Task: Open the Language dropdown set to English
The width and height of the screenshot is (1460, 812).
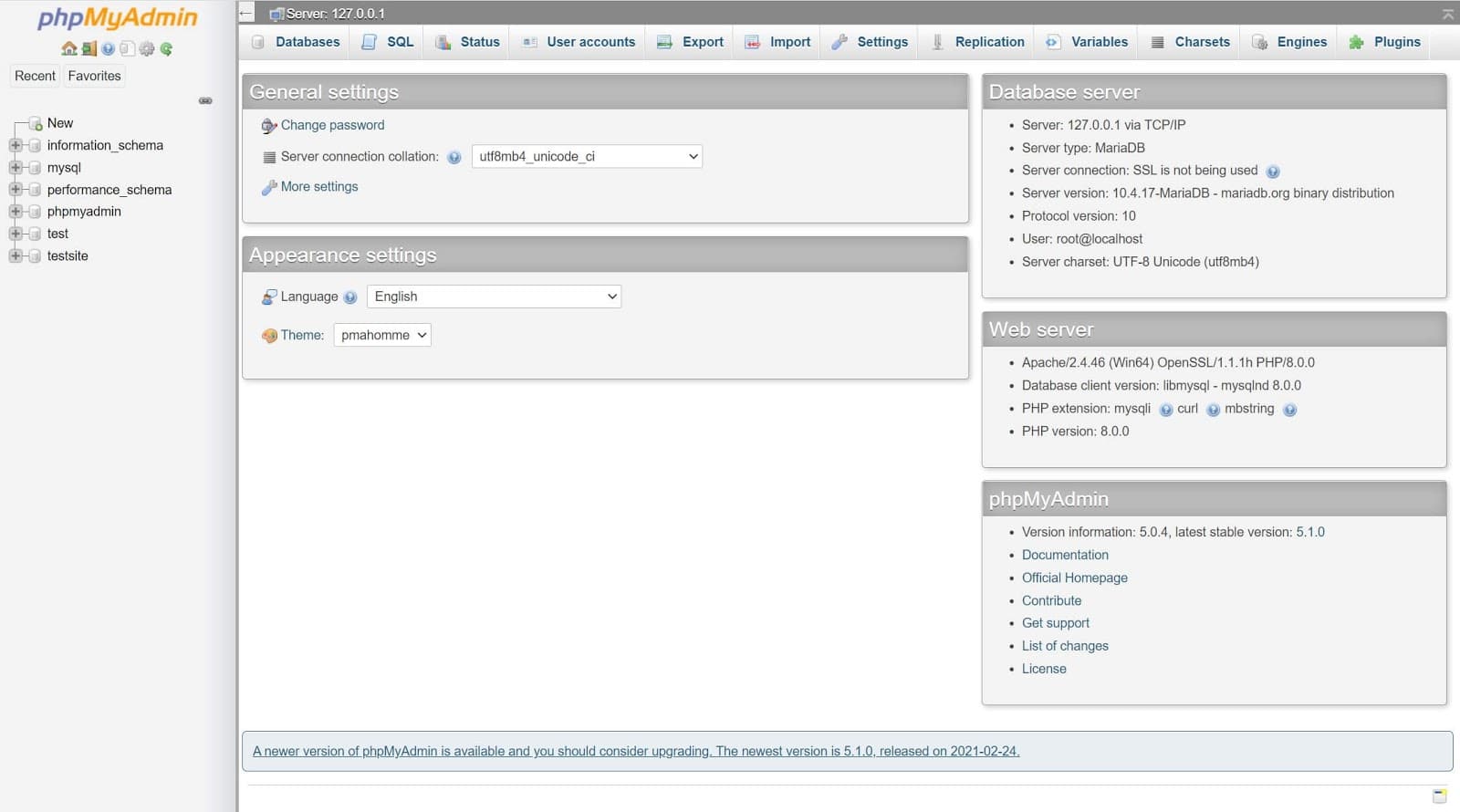Action: [x=494, y=297]
